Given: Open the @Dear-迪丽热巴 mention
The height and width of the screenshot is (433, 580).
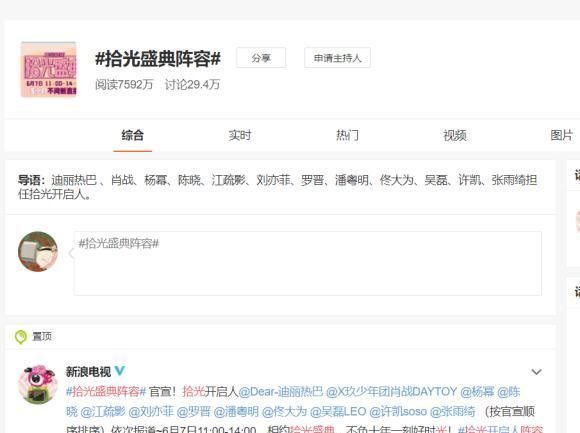Looking at the screenshot, I should (281, 392).
